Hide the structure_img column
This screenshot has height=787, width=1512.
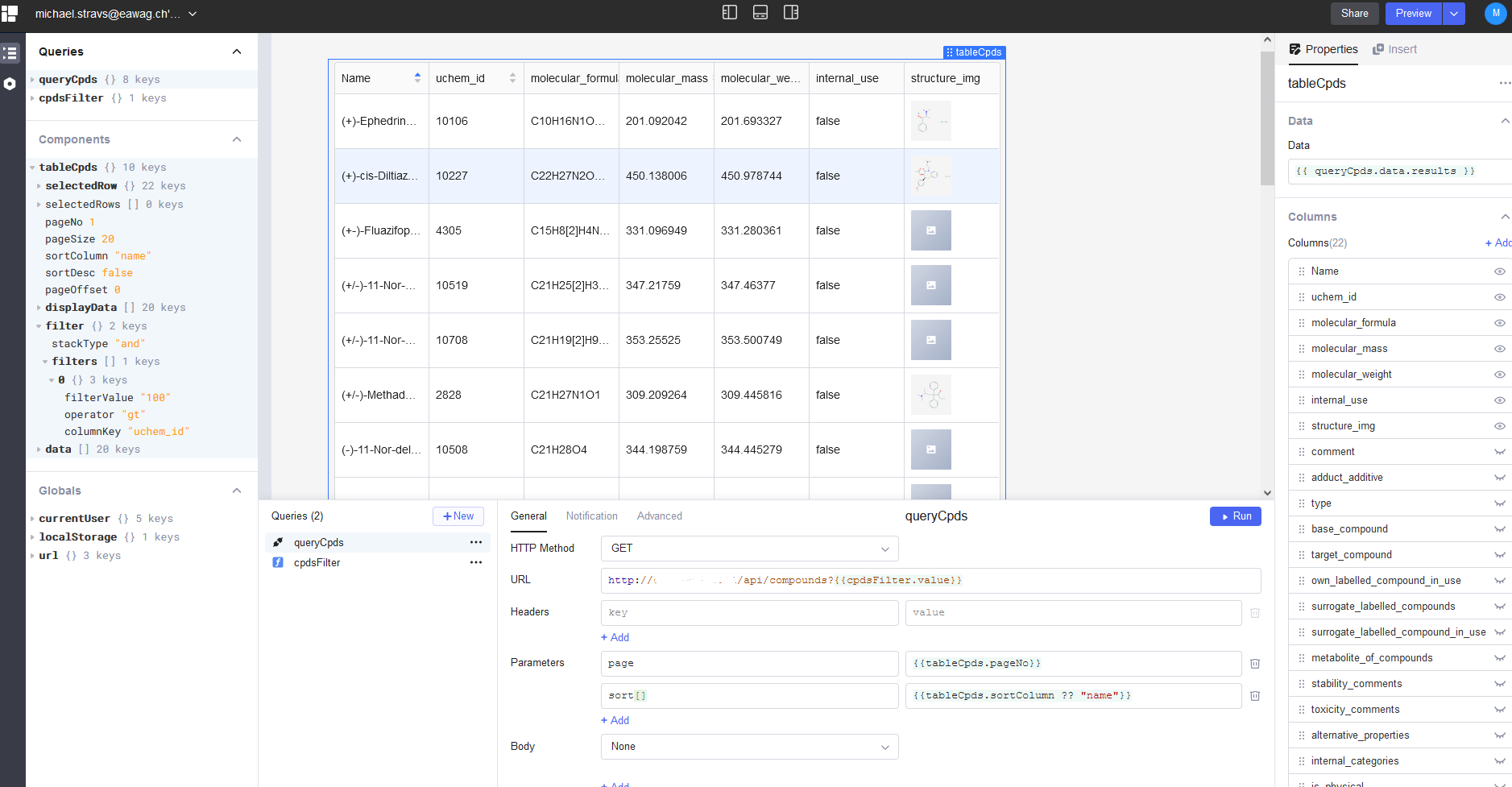click(x=1499, y=425)
